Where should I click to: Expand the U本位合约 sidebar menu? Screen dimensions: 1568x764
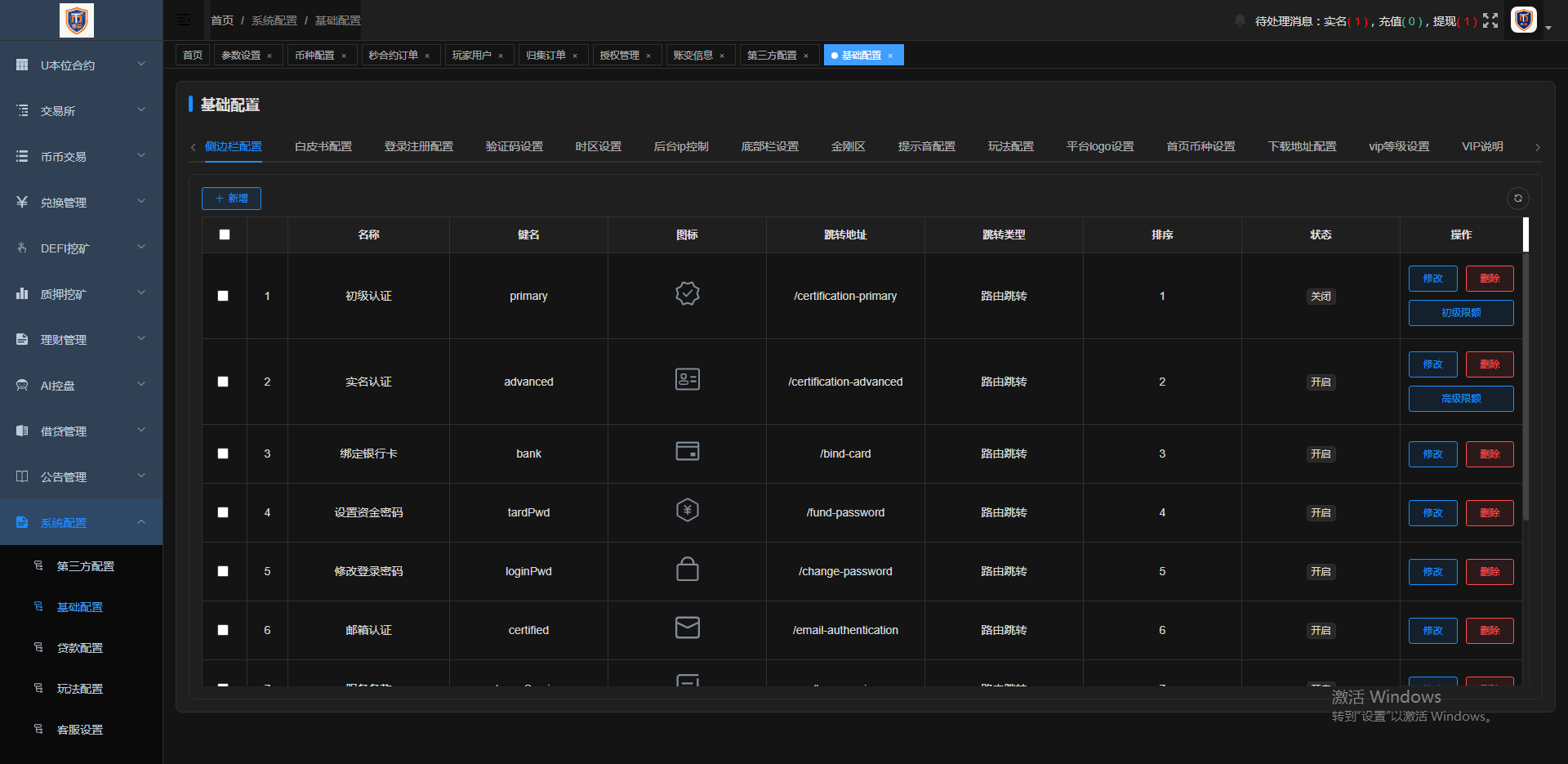(81, 65)
